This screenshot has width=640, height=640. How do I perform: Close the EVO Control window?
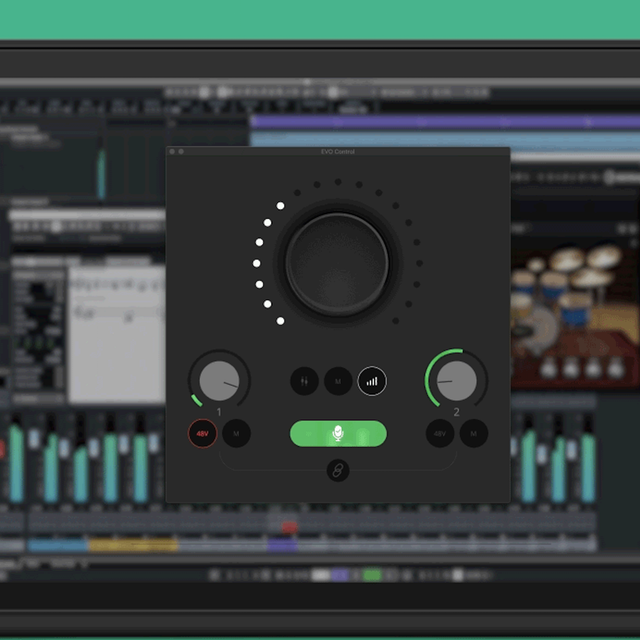pos(172,152)
